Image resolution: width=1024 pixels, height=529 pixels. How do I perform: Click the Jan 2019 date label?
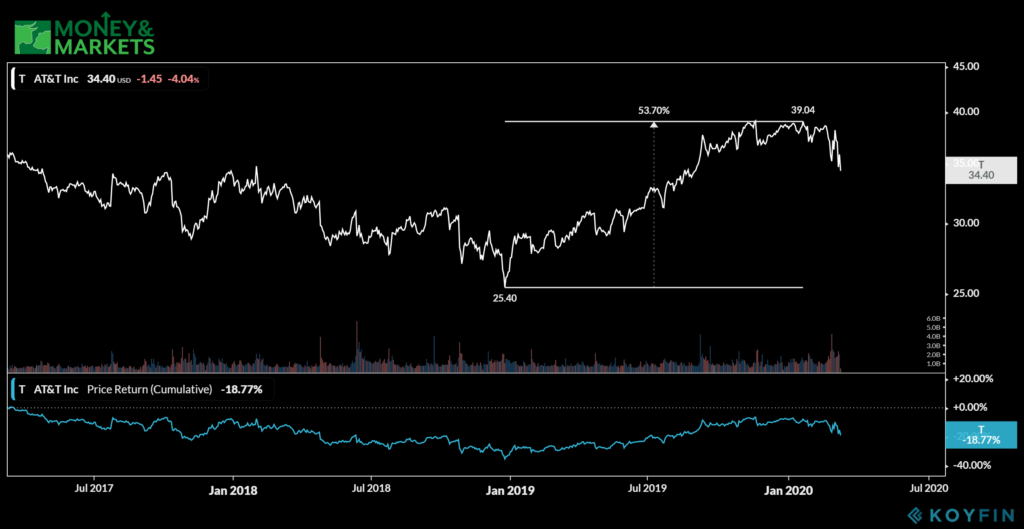(510, 488)
